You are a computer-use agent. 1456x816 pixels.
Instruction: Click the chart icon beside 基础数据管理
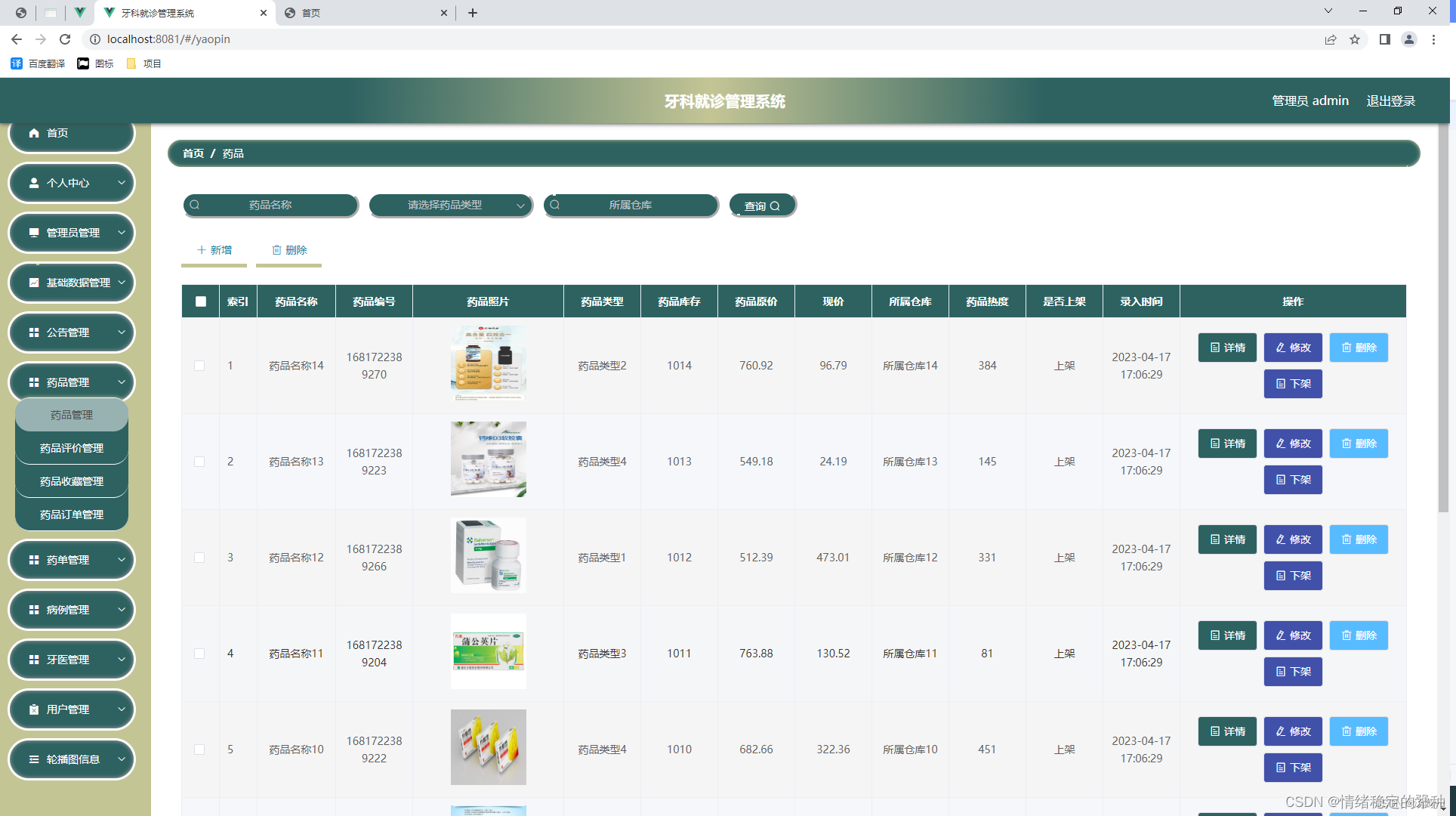34,283
